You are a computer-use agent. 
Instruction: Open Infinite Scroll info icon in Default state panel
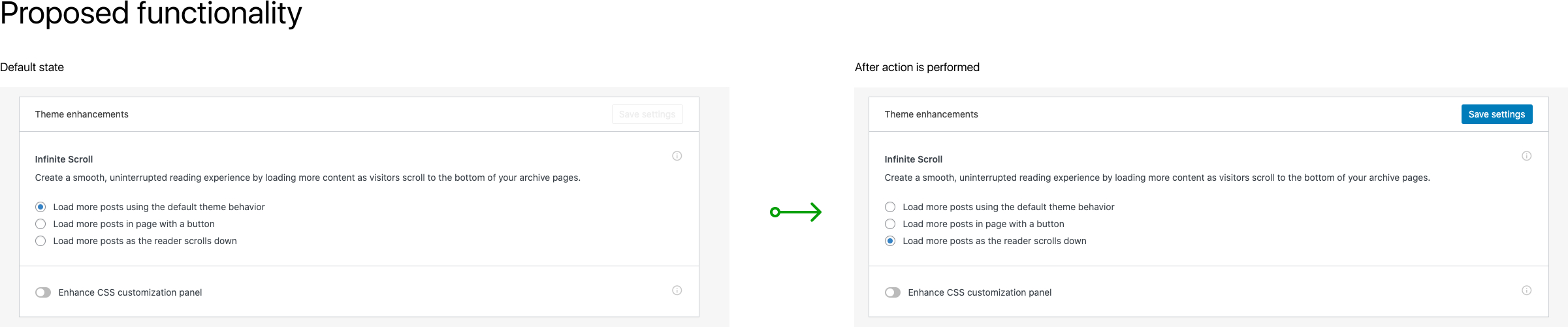click(x=677, y=156)
